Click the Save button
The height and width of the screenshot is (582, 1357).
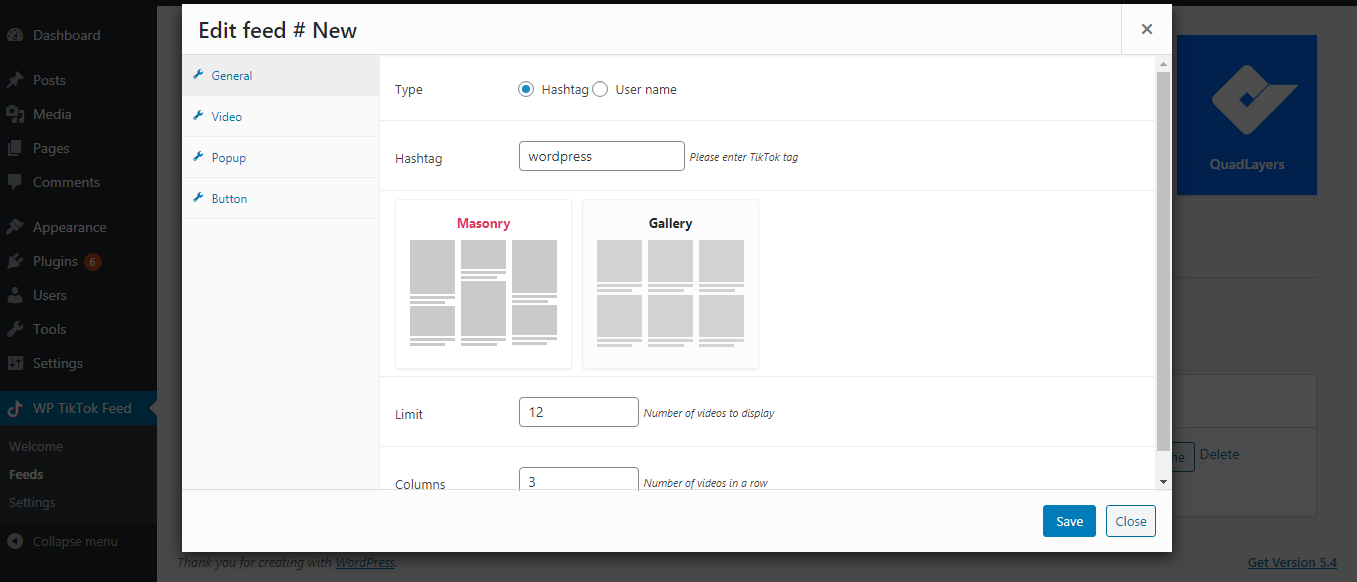tap(1069, 521)
